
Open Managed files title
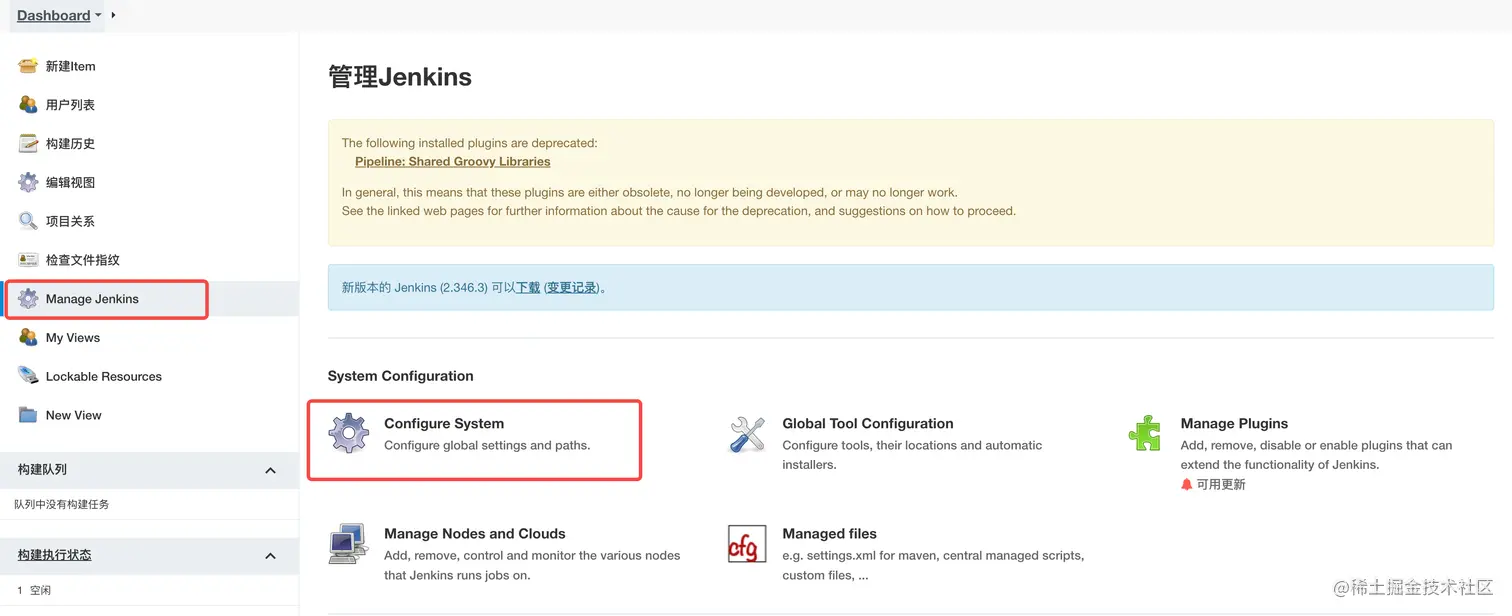[x=829, y=534]
